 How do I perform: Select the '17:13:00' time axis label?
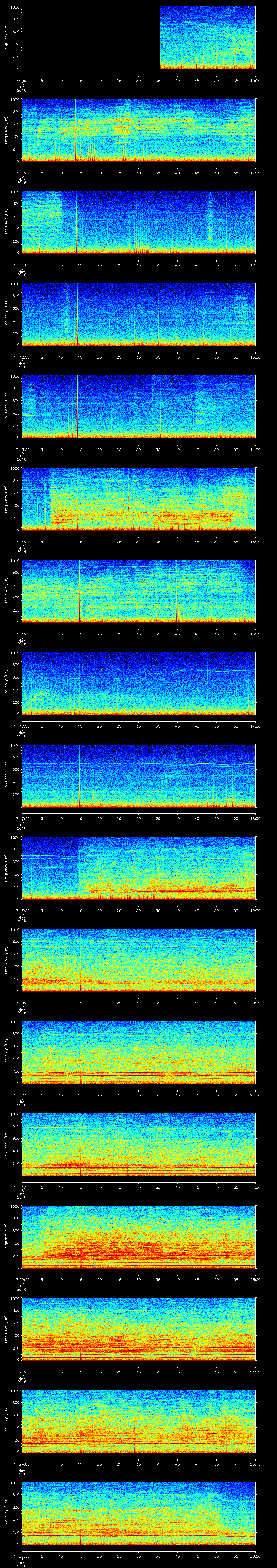click(22, 449)
